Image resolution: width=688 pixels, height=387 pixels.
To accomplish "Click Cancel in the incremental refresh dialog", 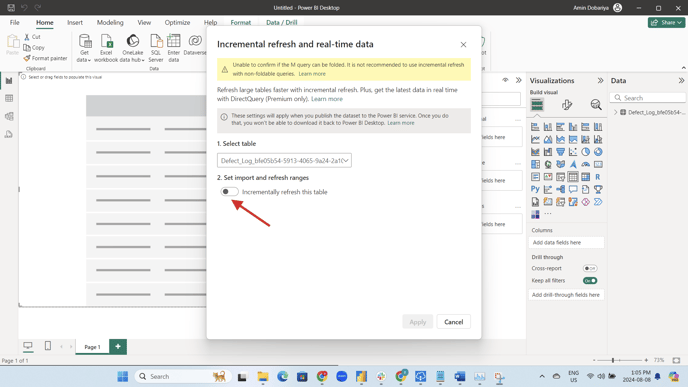I will [453, 322].
